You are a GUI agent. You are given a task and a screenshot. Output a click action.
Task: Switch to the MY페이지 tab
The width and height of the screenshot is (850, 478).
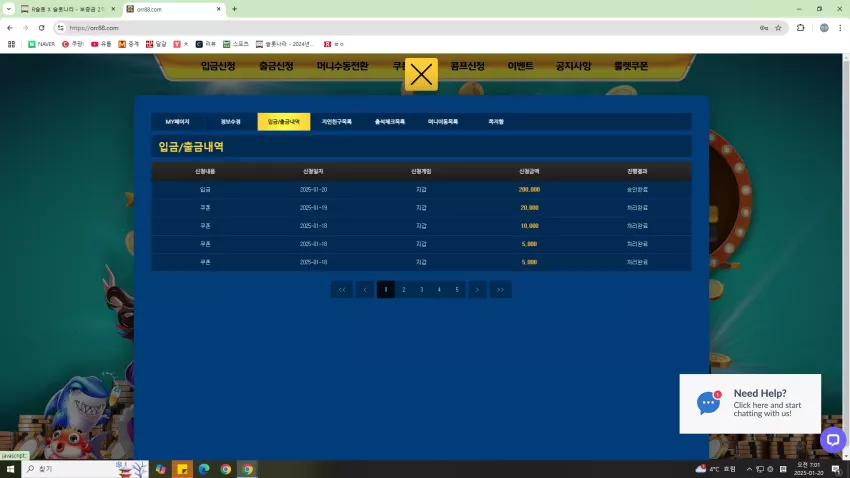[177, 122]
